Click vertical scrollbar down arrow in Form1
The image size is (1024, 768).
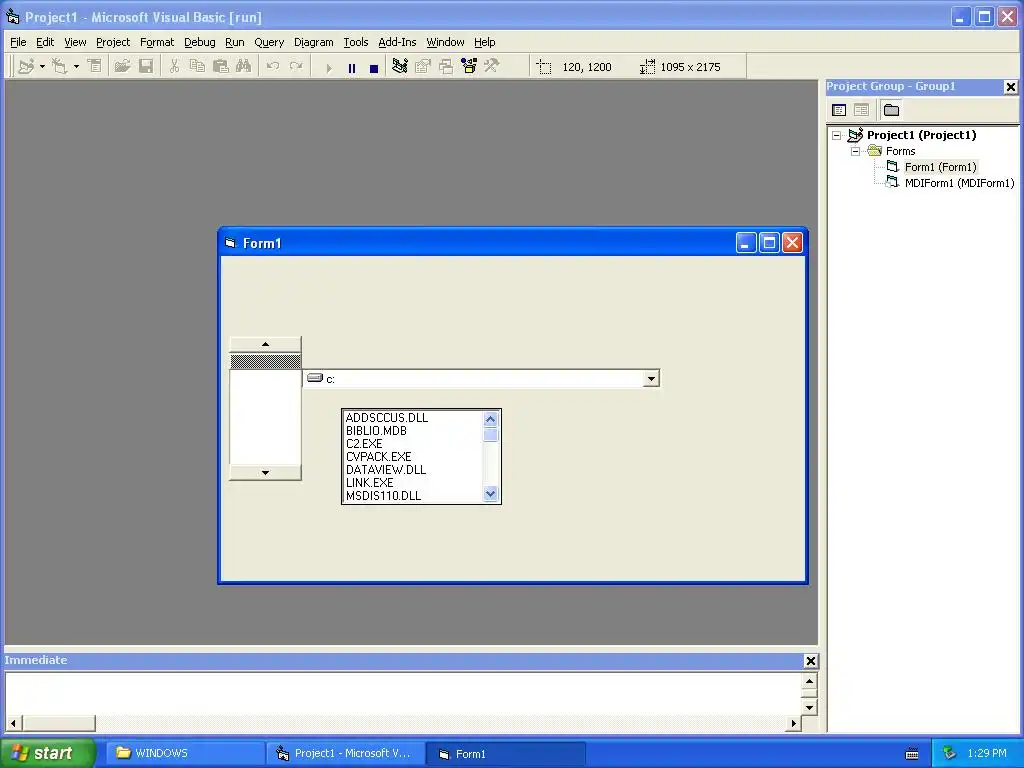coord(265,472)
